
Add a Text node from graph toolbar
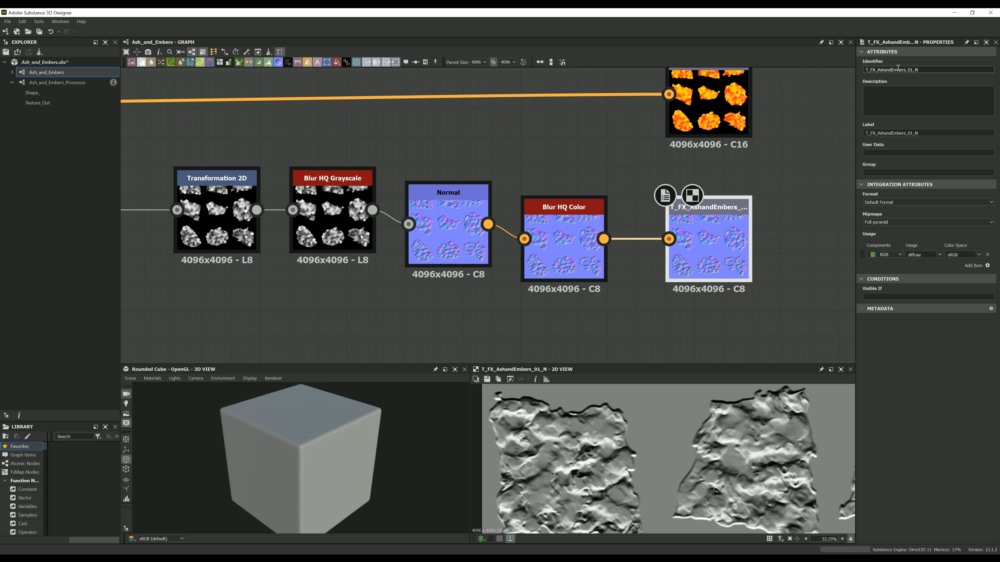(x=317, y=63)
